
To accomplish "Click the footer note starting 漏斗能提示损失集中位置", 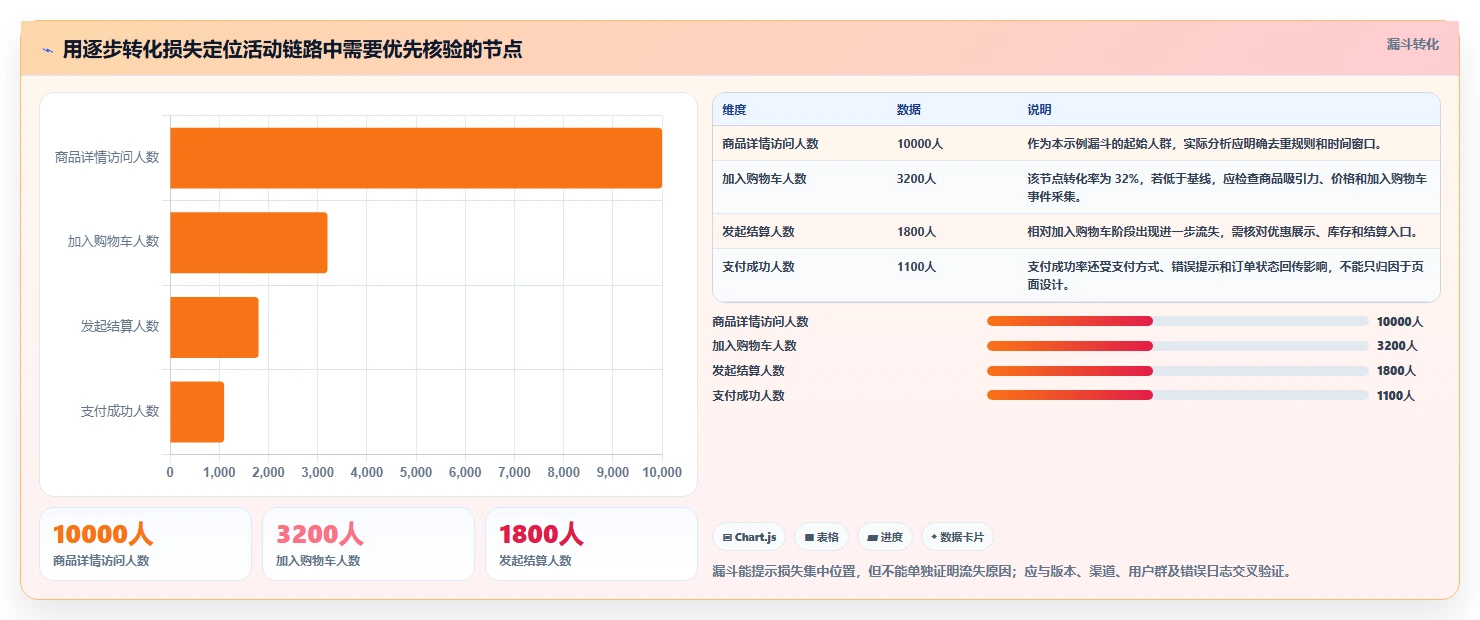I will coord(1004,572).
